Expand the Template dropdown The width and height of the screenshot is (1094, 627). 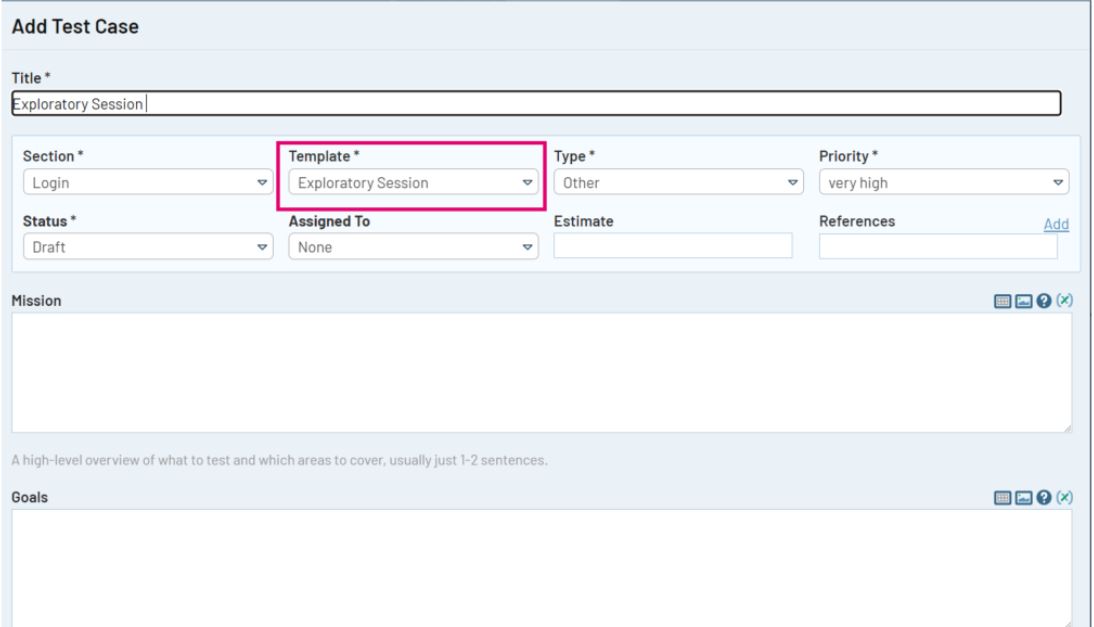[412, 183]
